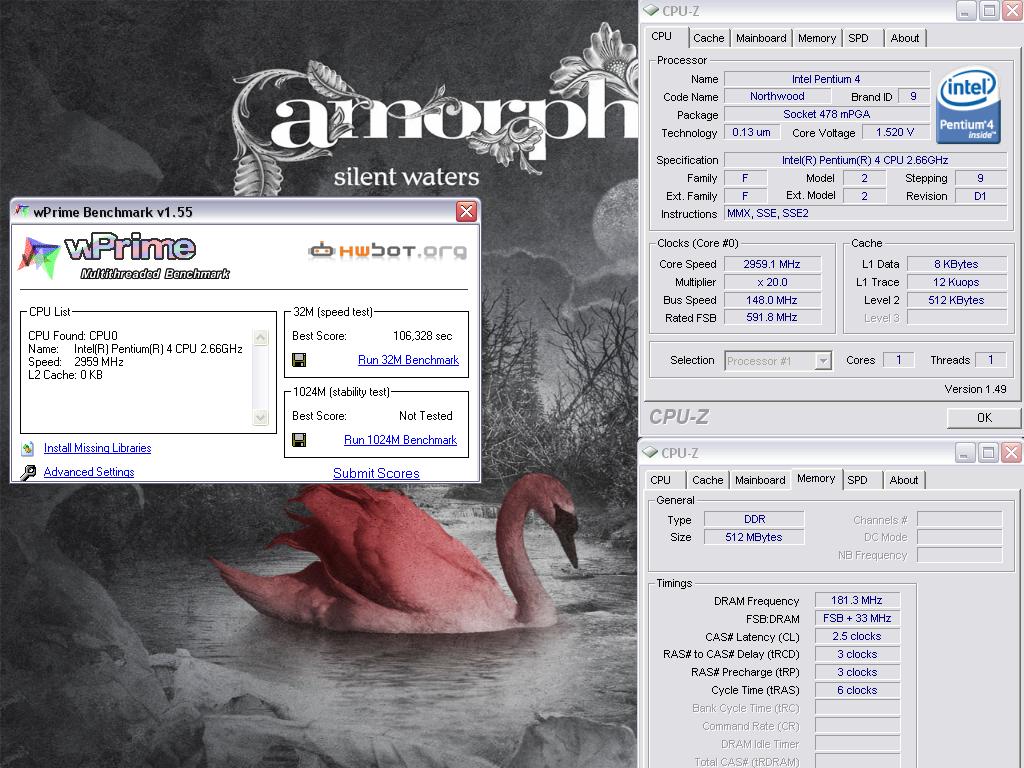
Task: Click the Install Missing Libraries icon
Action: [27, 448]
